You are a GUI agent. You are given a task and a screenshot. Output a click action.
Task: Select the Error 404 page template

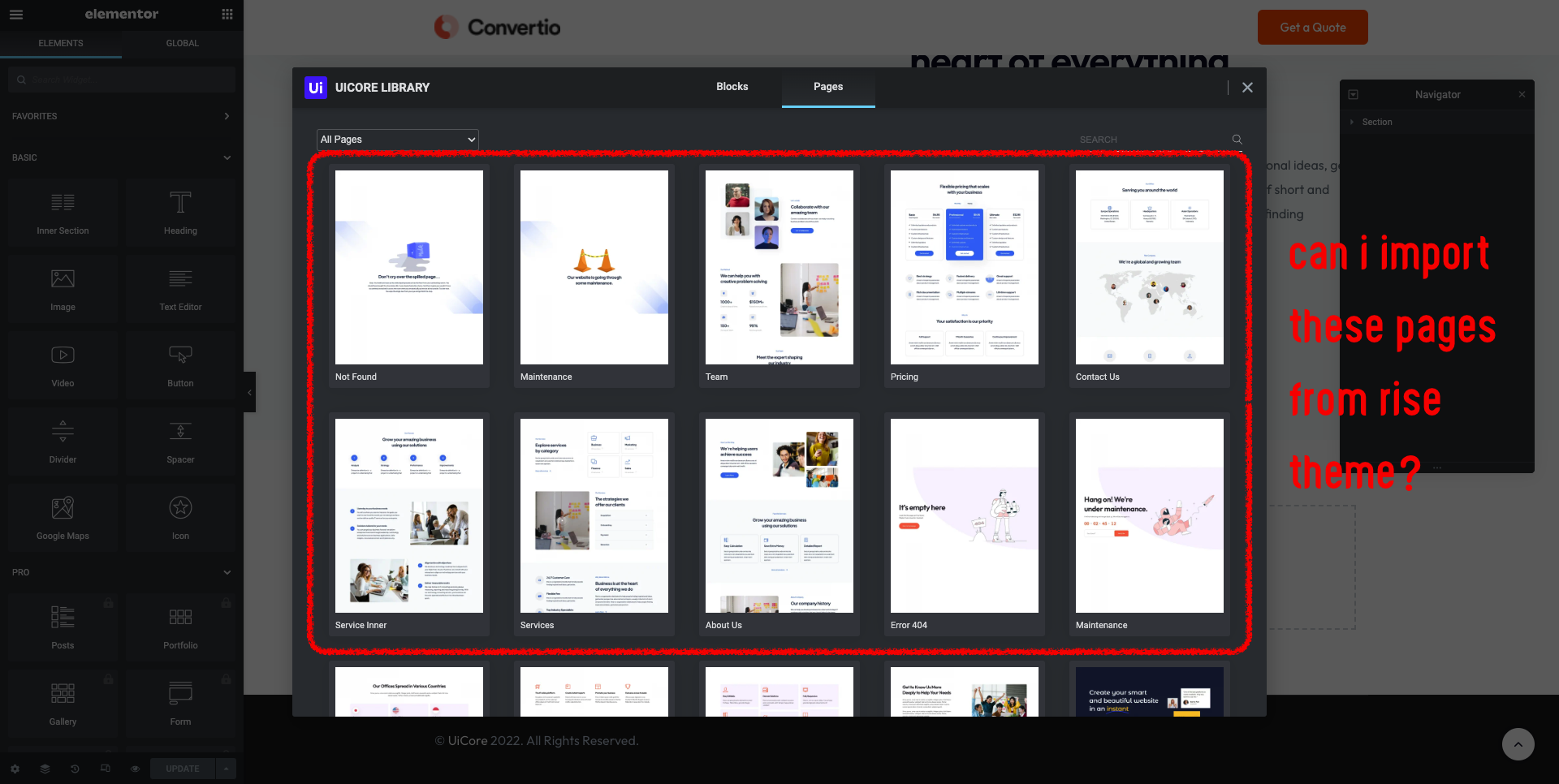[x=965, y=524]
